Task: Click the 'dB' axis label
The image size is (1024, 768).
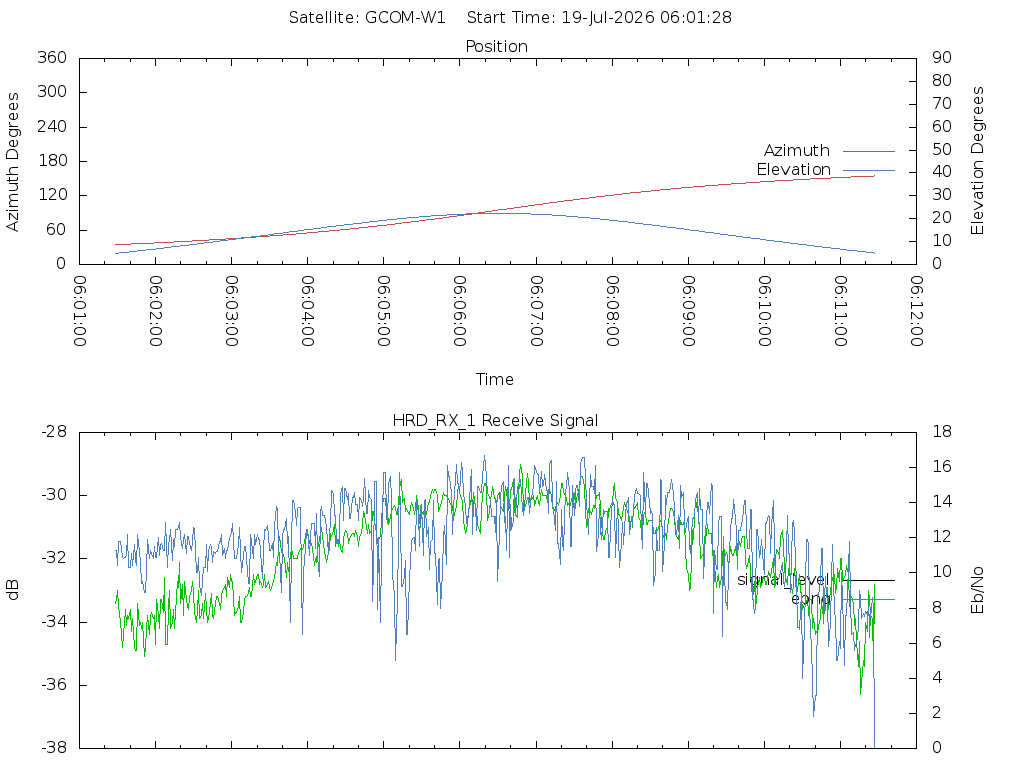Action: [x=12, y=590]
